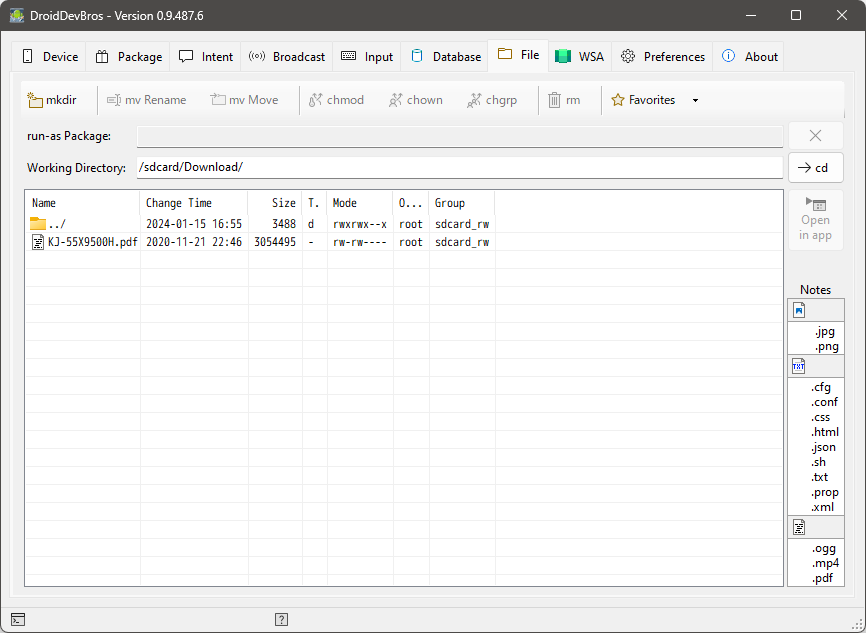The image size is (866, 633).
Task: Click .conf in Notes list
Action: tap(824, 402)
